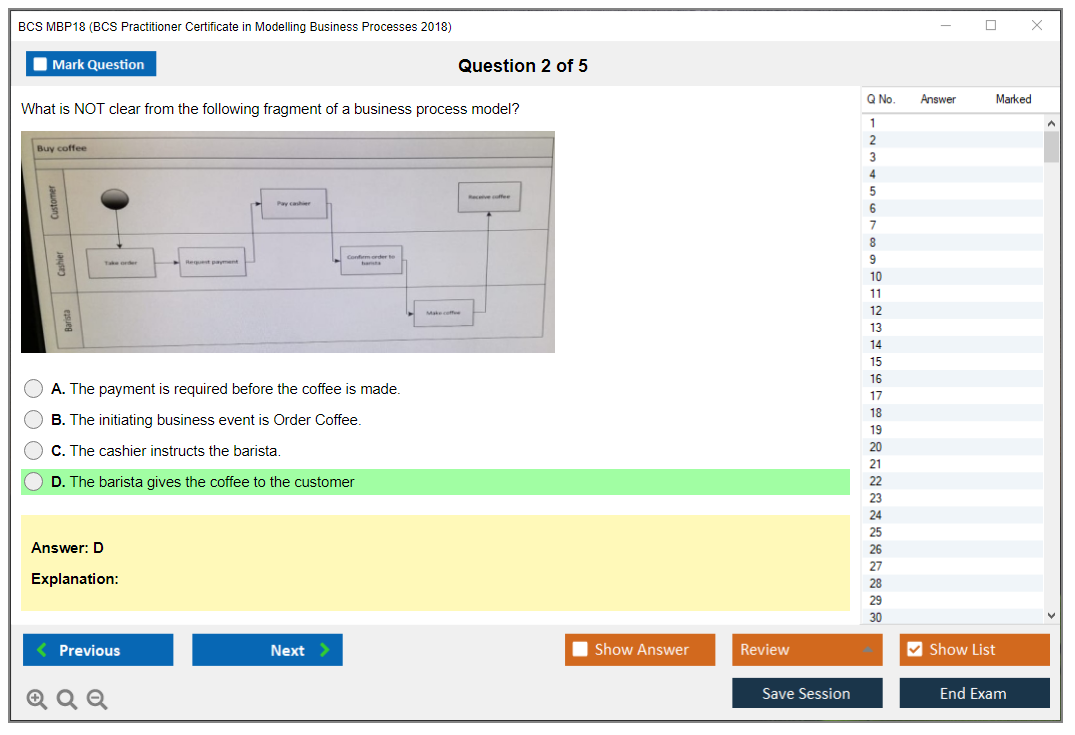Screen dimensions: 1075x735
Task: Toggle the Show Answer checkbox
Action: tap(581, 650)
